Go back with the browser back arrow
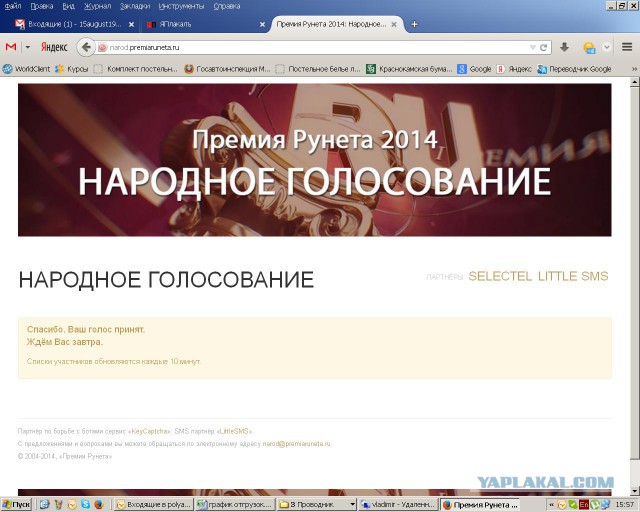 click(x=86, y=47)
